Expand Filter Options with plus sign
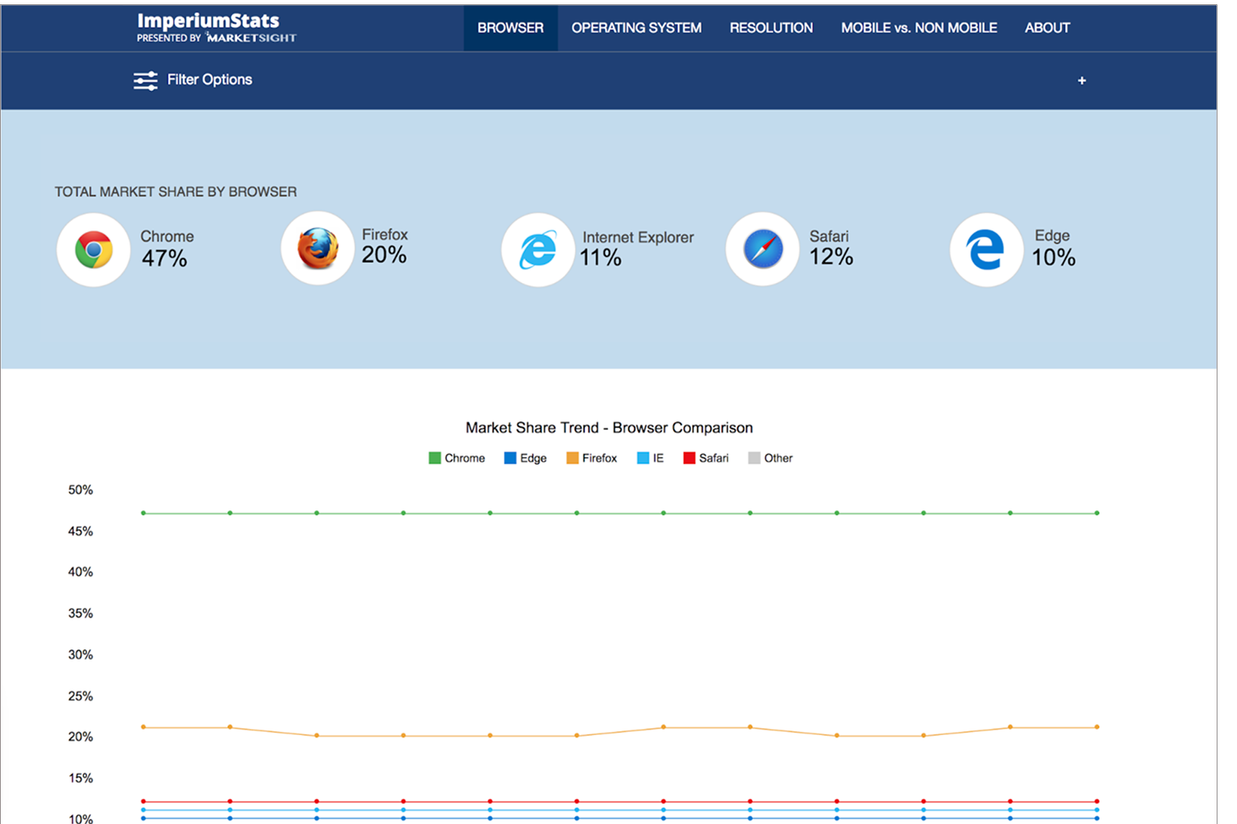1237x824 pixels. pyautogui.click(x=1082, y=81)
